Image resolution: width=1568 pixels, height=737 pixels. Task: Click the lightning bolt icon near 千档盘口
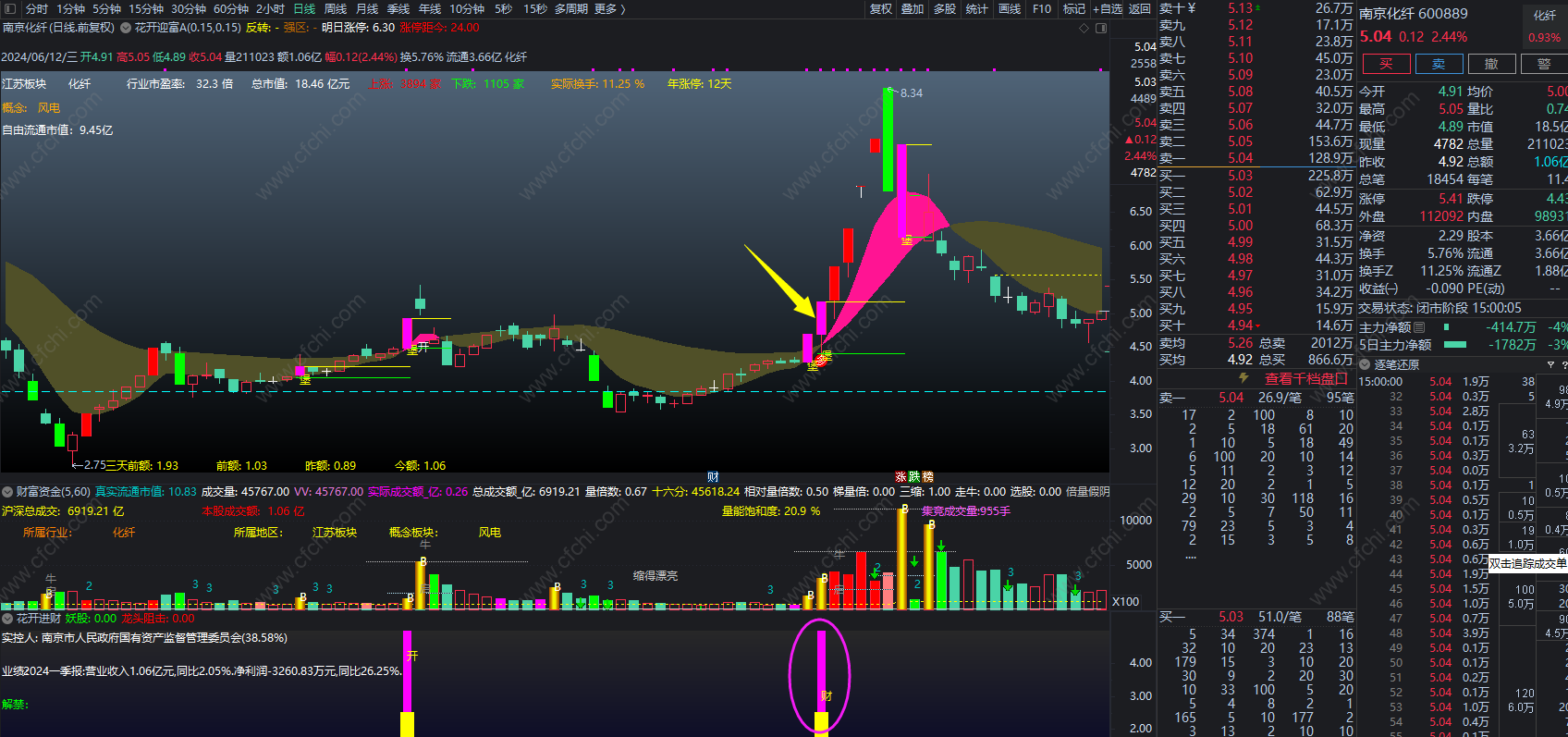[x=1243, y=378]
